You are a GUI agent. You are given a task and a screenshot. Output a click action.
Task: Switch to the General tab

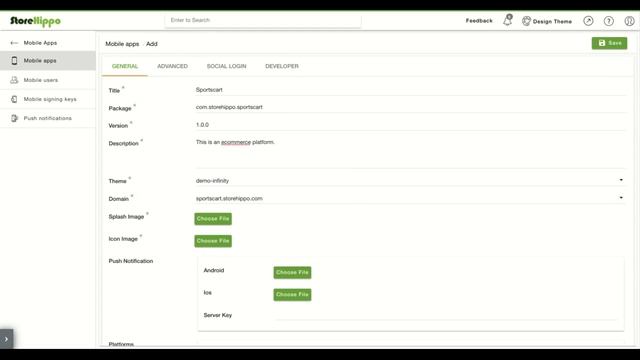pyautogui.click(x=125, y=66)
